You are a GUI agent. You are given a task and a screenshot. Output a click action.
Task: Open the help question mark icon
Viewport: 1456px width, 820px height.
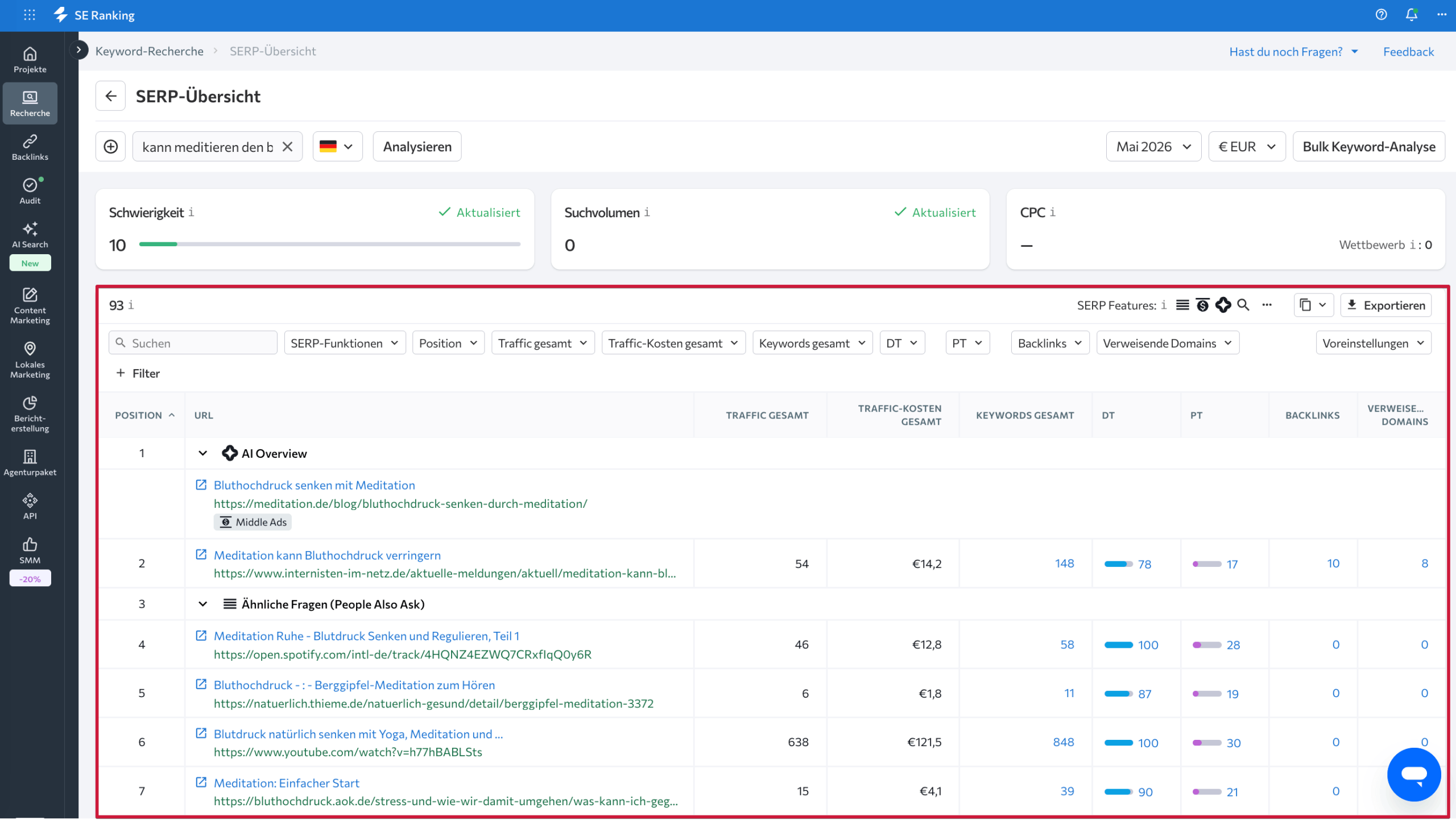(x=1381, y=15)
